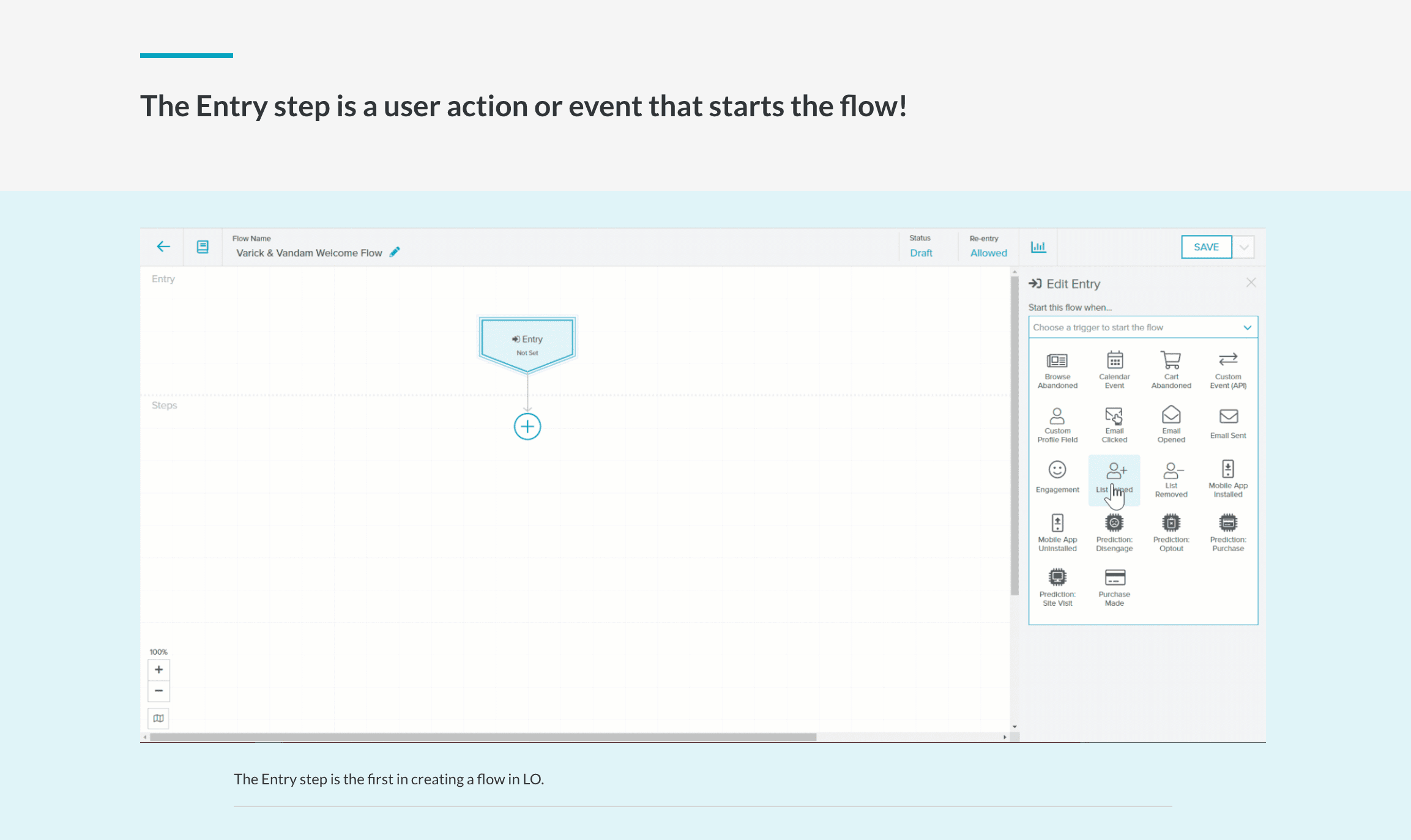
Task: Edit the flow name with pencil icon
Action: pos(395,251)
